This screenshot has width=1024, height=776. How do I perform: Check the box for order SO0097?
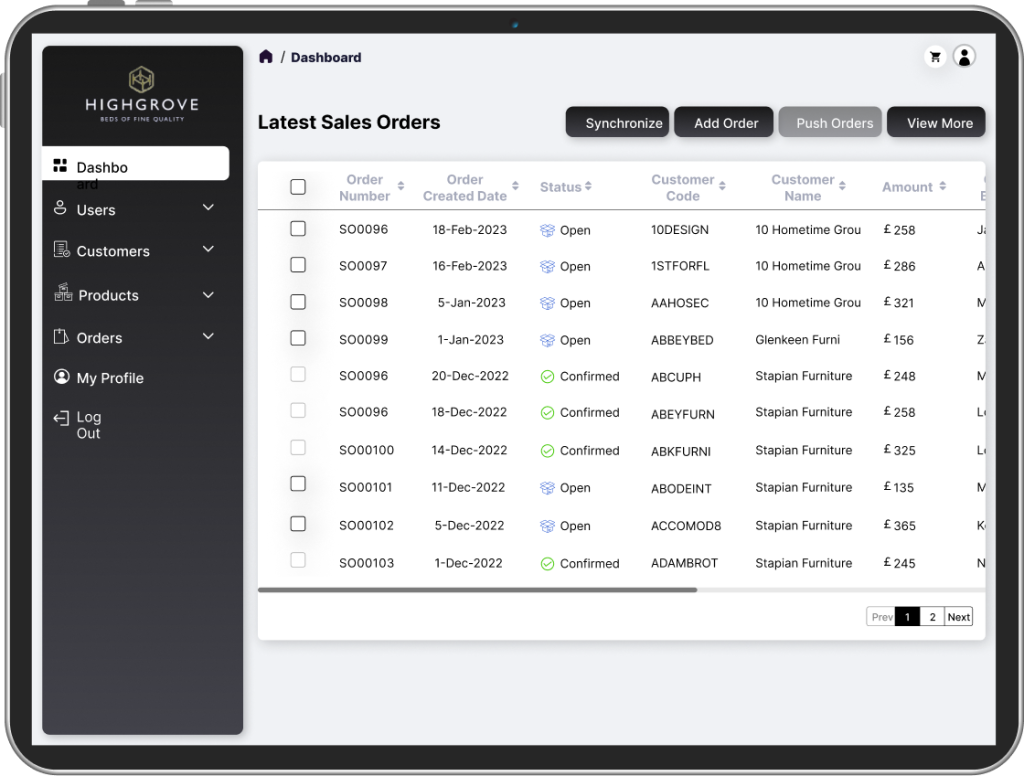(298, 265)
